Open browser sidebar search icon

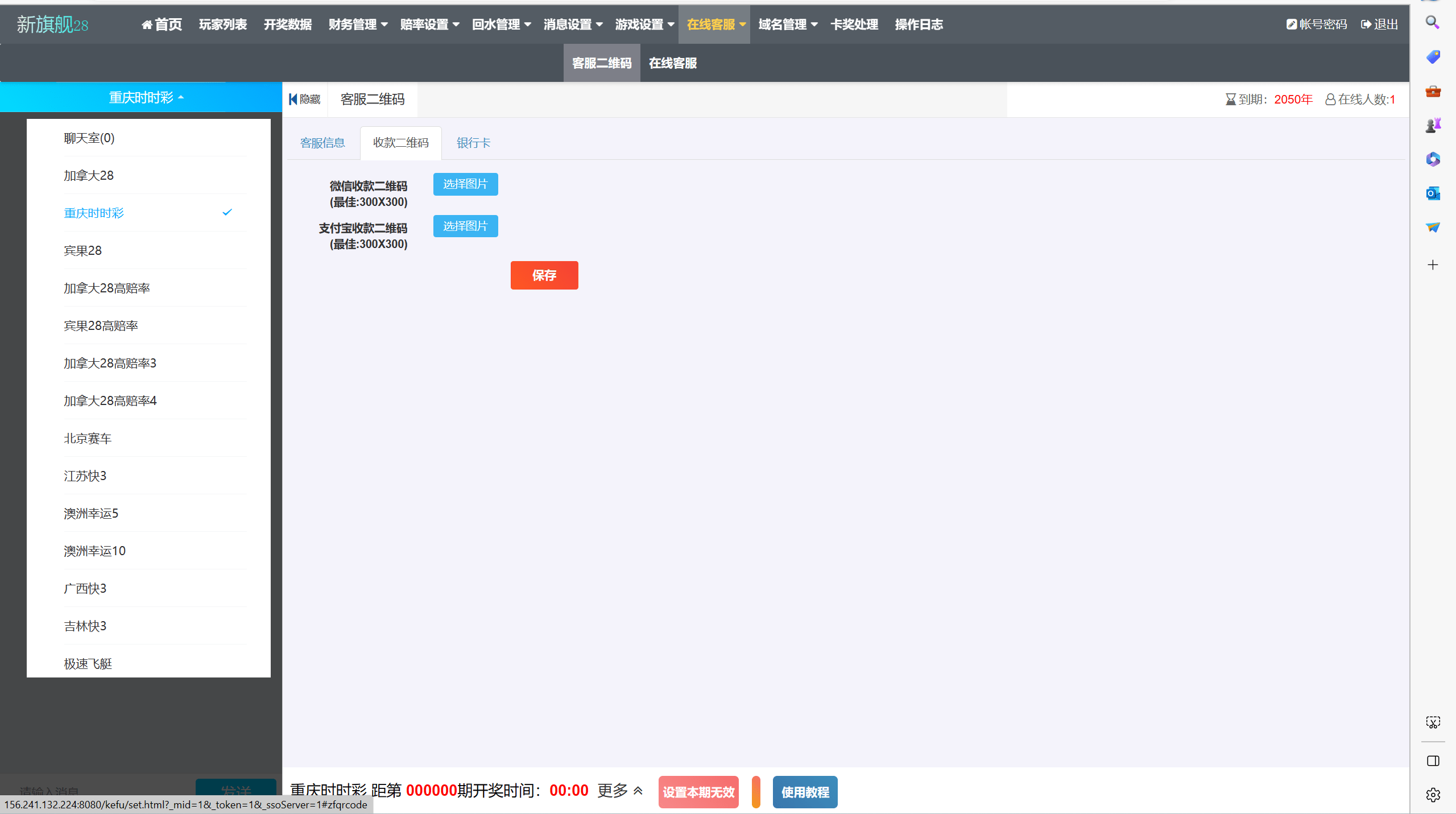click(1433, 22)
